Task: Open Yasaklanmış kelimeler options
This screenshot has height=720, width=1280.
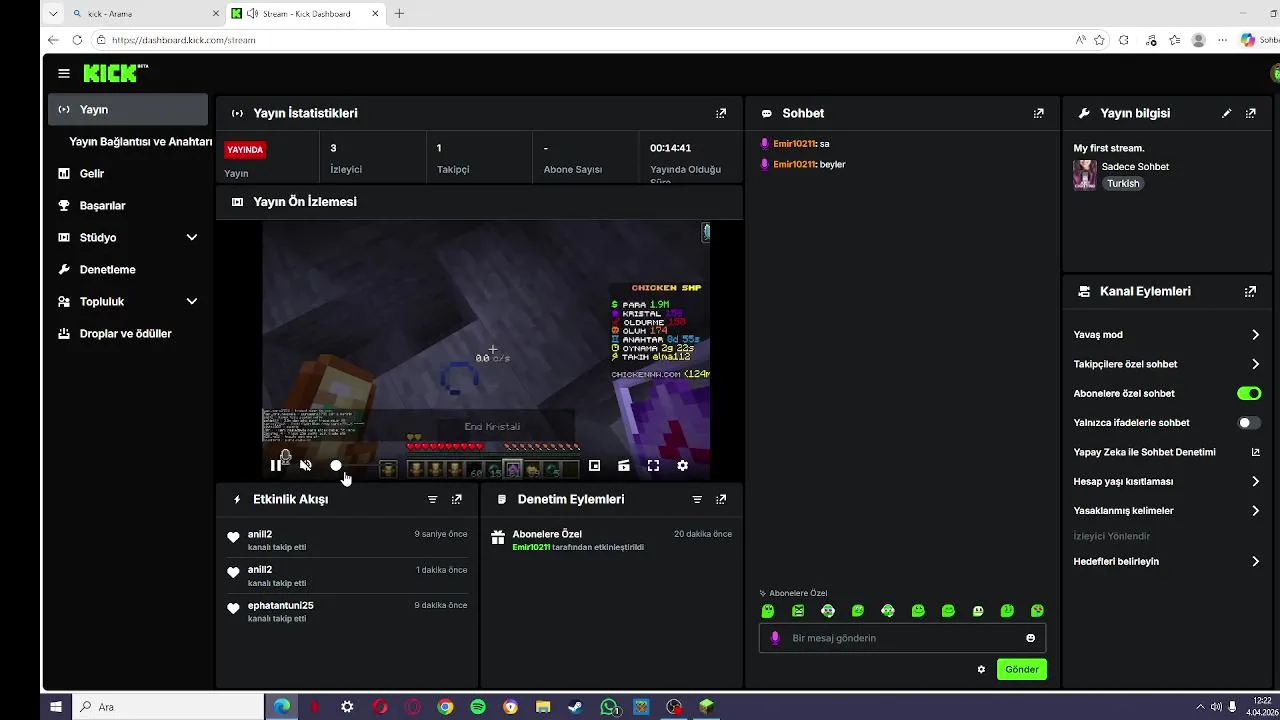Action: tap(1167, 511)
